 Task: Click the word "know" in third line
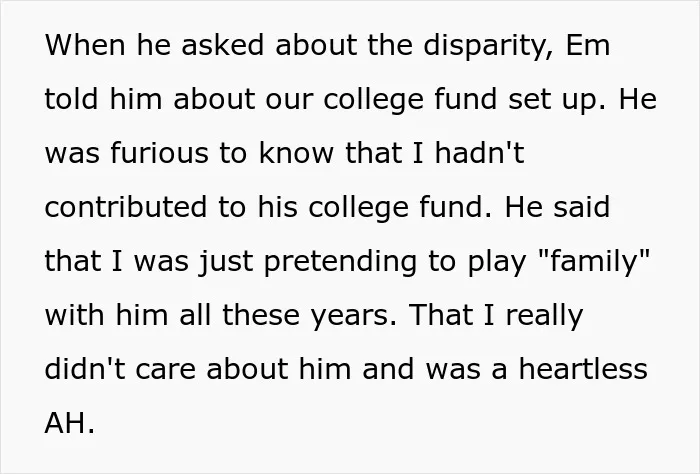(x=296, y=153)
